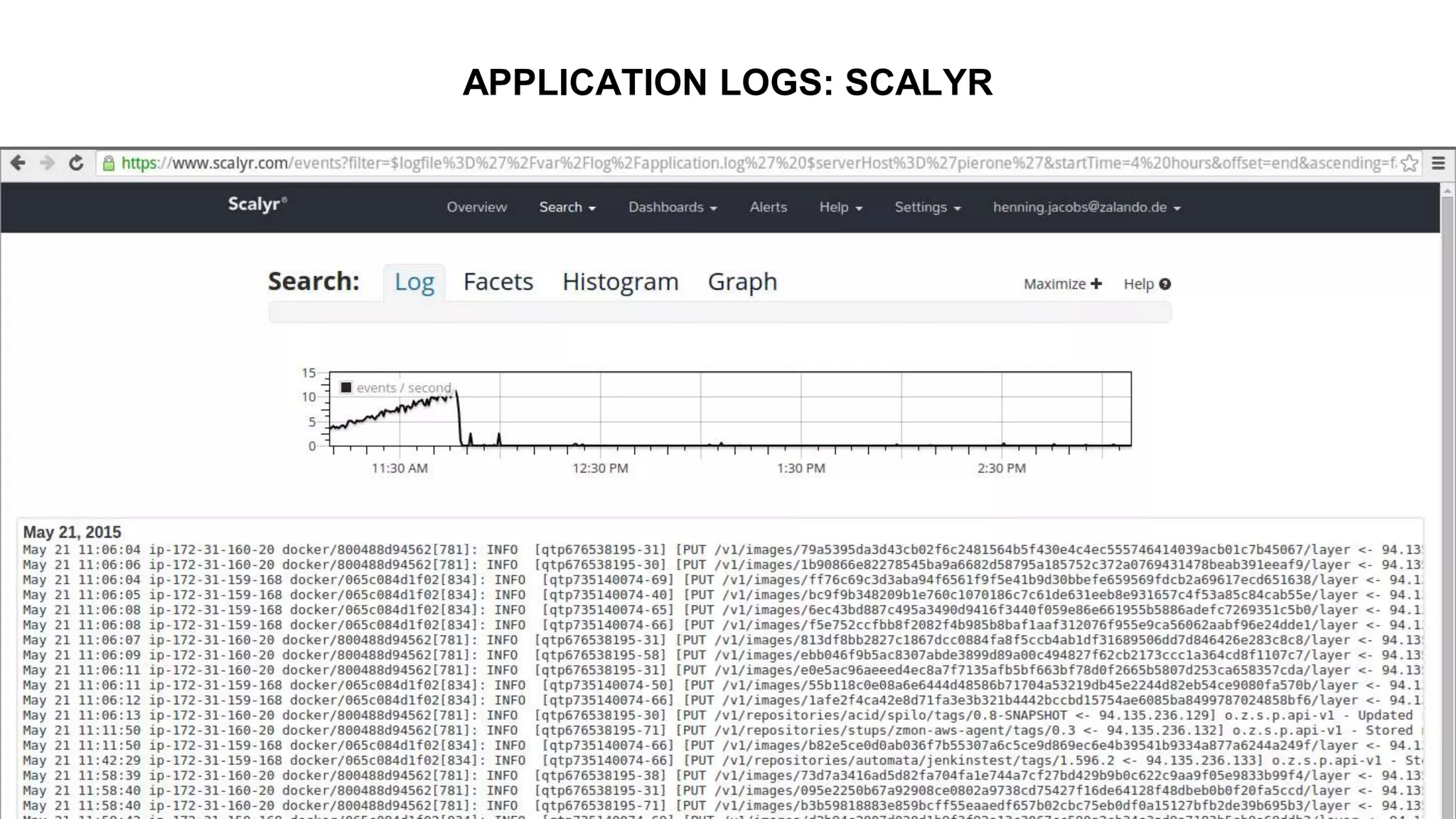Image resolution: width=1456 pixels, height=819 pixels.
Task: Click the browser back arrow
Action: [18, 163]
